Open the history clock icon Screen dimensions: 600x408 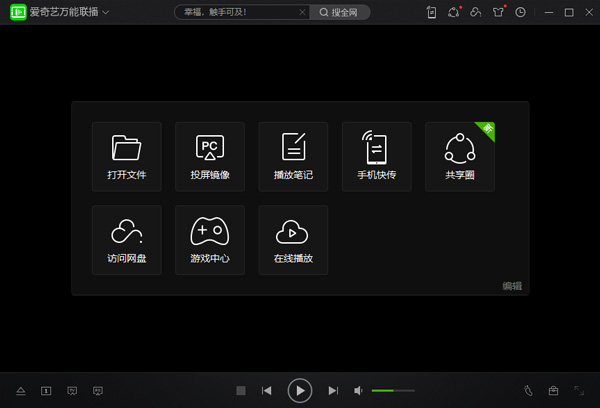pos(520,12)
